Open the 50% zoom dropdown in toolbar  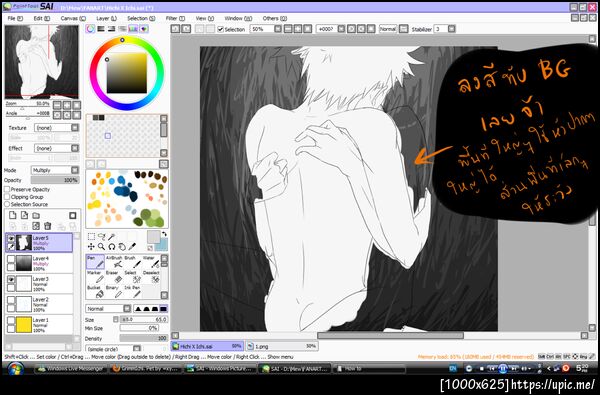click(x=266, y=29)
